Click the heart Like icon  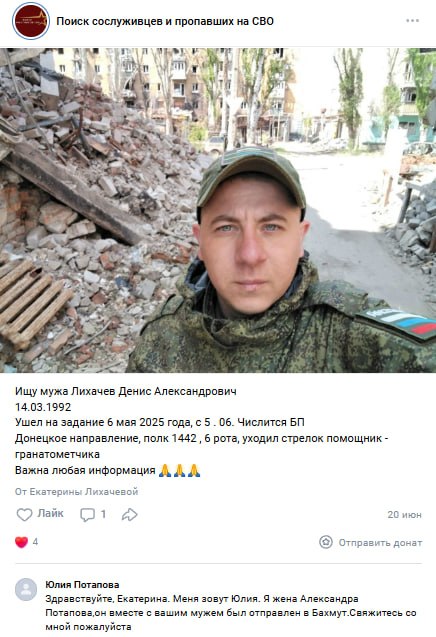pyautogui.click(x=24, y=514)
